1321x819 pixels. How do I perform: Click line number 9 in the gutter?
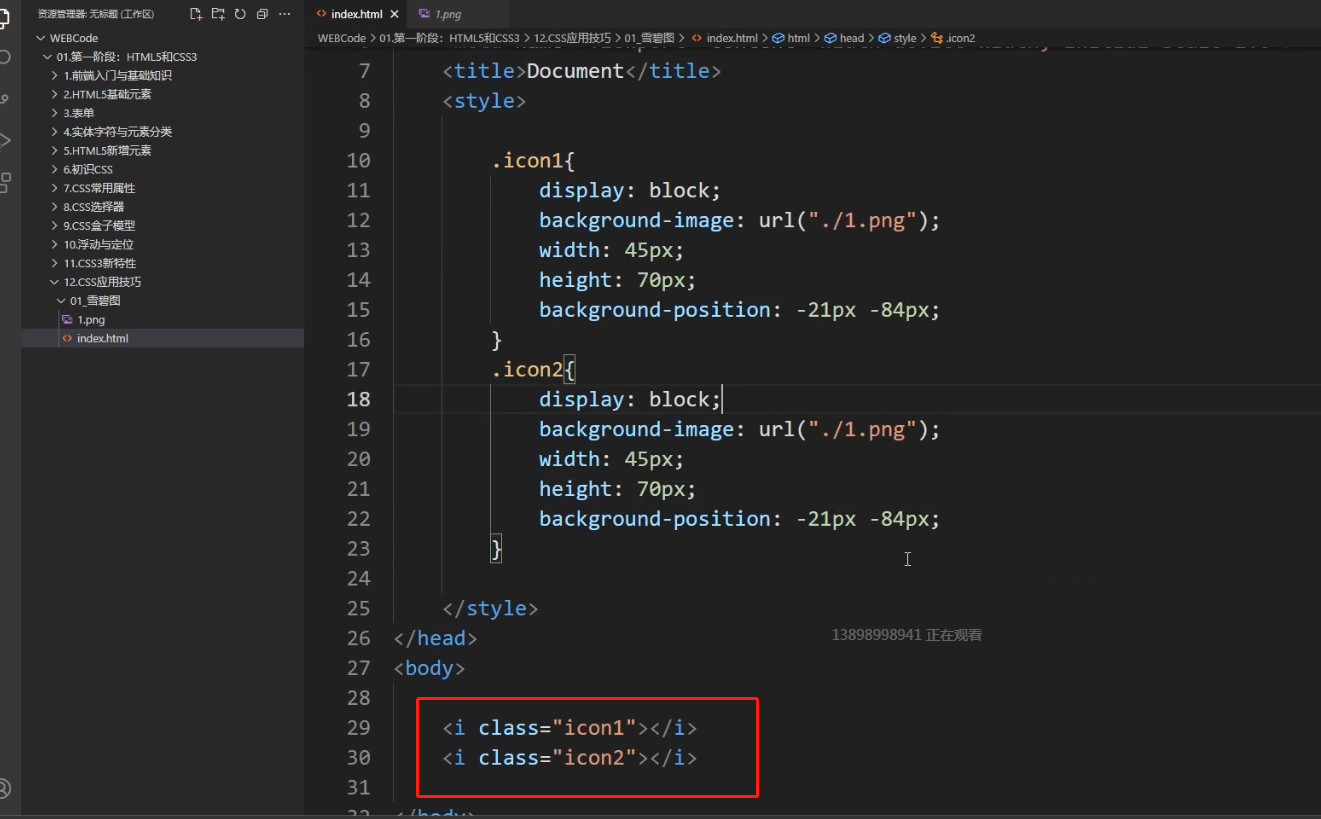364,131
